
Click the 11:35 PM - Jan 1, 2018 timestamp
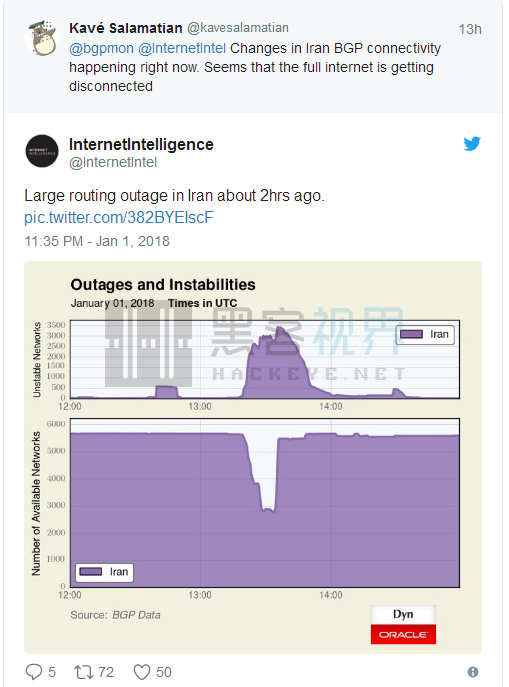[x=97, y=241]
